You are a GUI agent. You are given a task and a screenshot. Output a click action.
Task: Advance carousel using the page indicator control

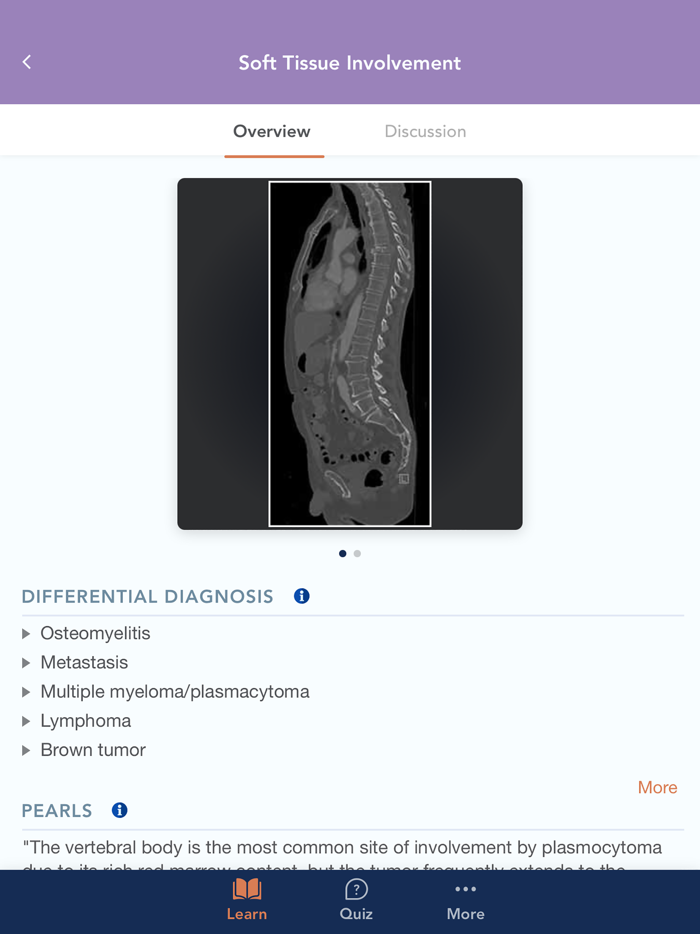click(x=350, y=553)
